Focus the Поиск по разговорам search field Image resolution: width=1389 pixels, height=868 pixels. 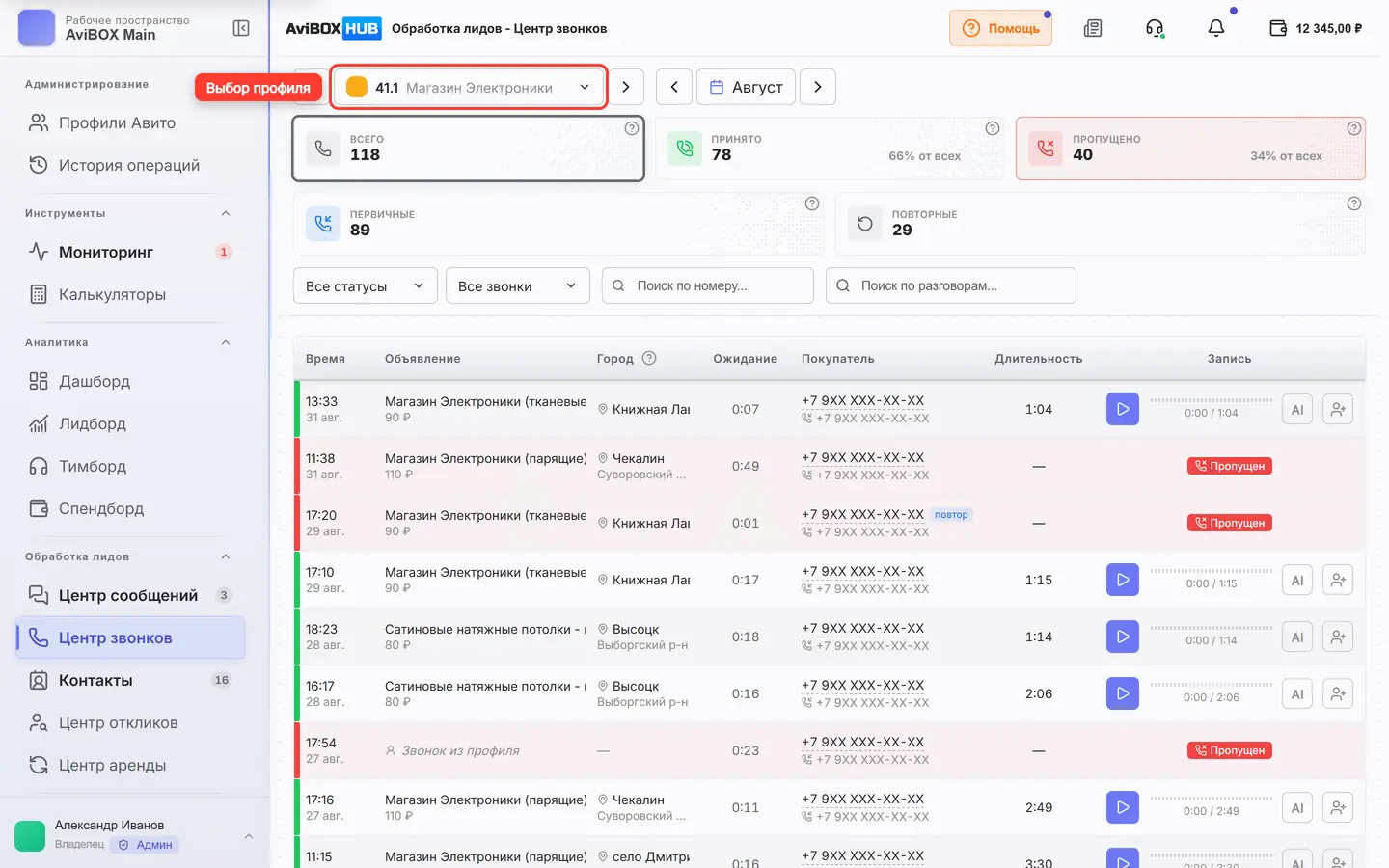click(951, 285)
